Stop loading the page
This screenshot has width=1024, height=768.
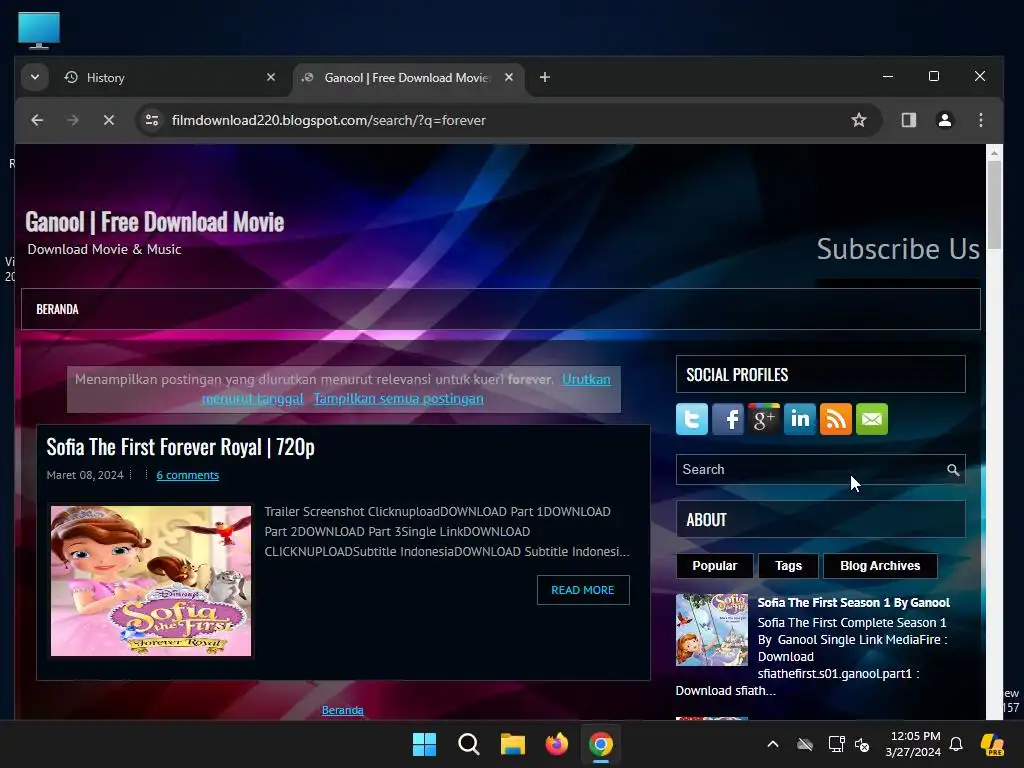(109, 120)
